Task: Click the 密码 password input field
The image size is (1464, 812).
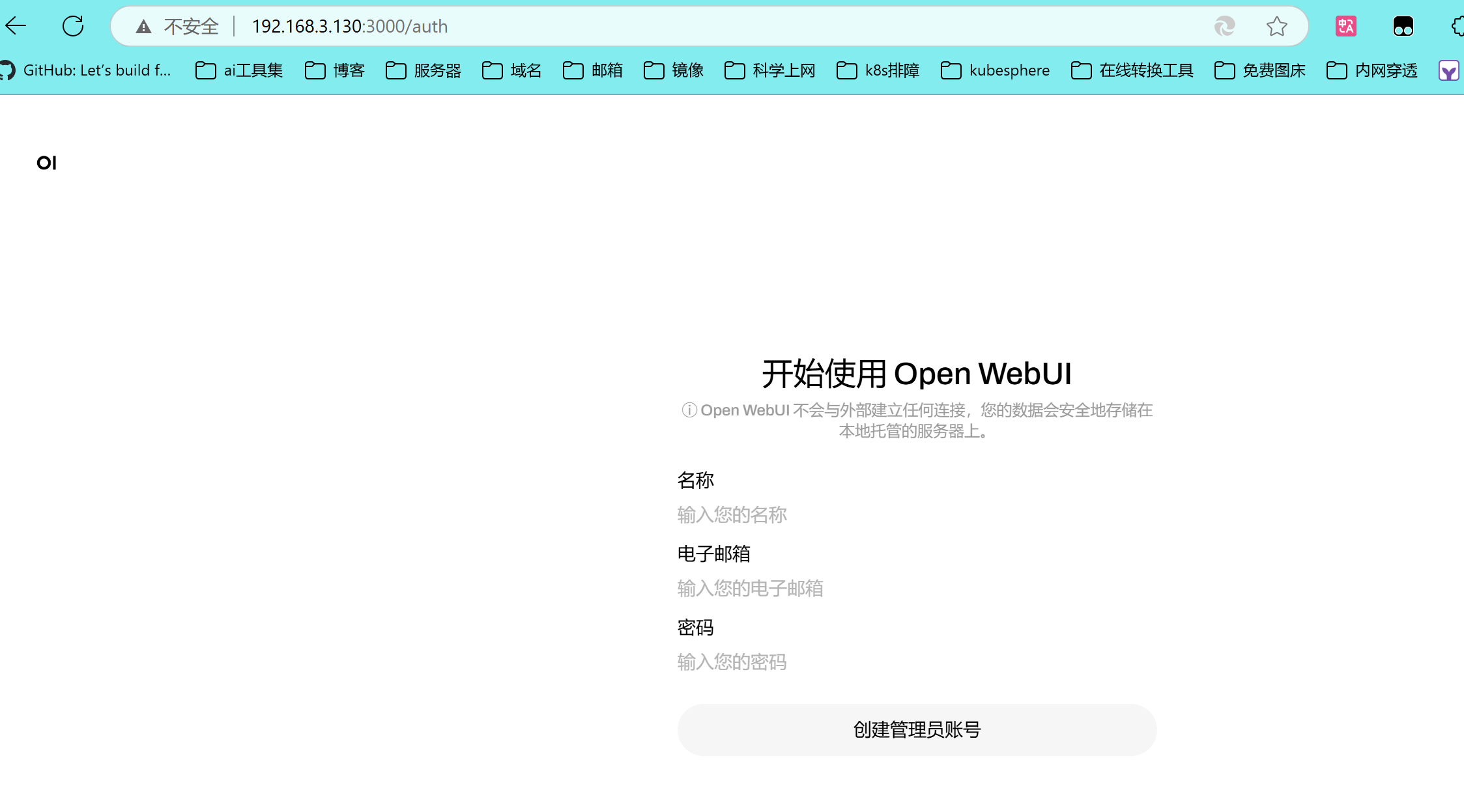Action: 917,662
